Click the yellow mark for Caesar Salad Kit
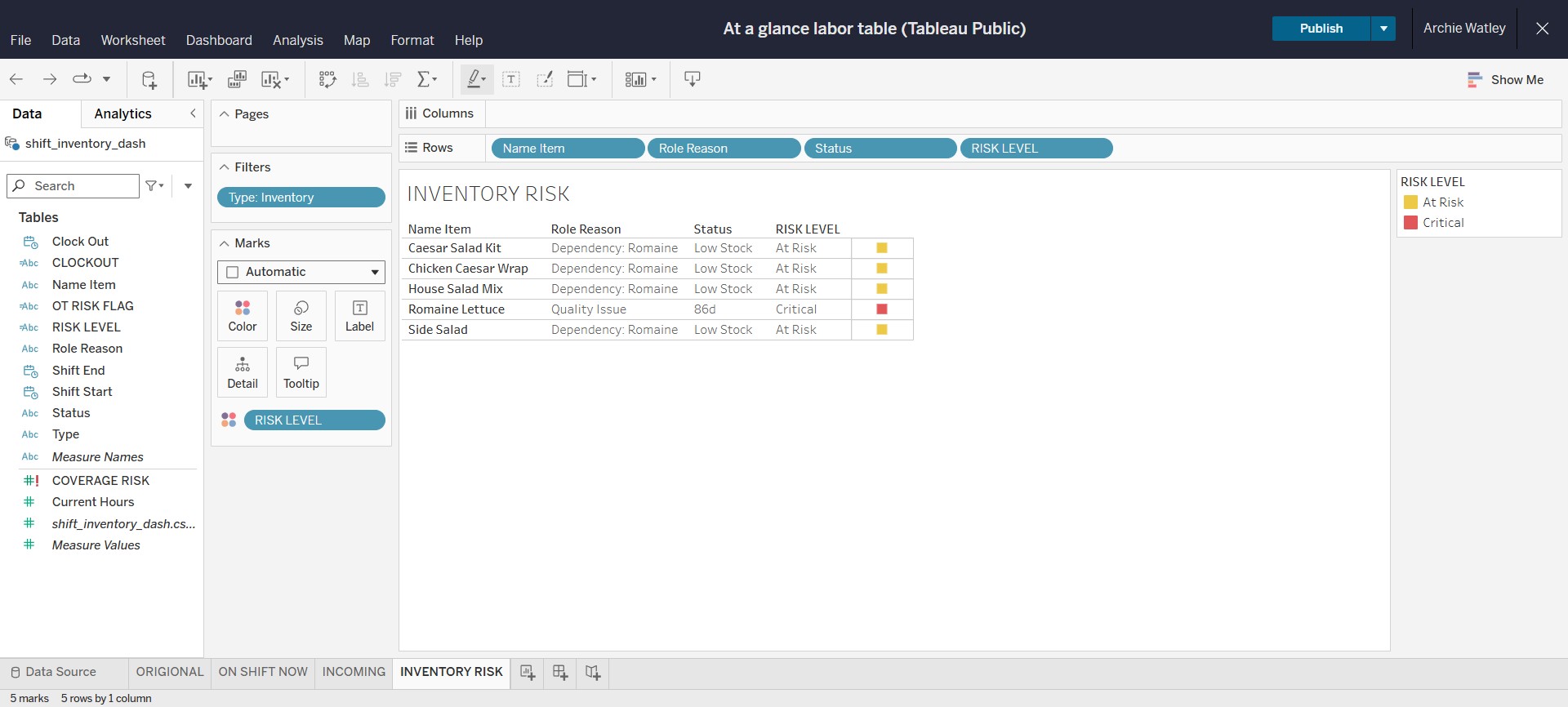The height and width of the screenshot is (707, 1568). [x=882, y=248]
